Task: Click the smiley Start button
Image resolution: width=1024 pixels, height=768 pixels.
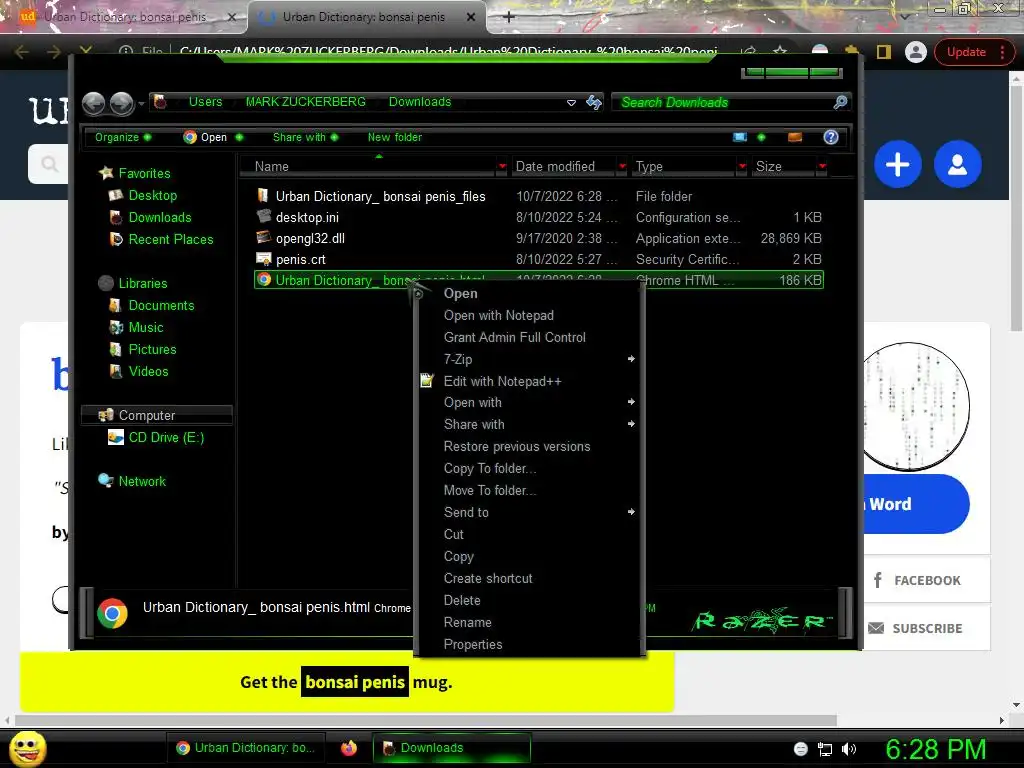Action: [27, 748]
